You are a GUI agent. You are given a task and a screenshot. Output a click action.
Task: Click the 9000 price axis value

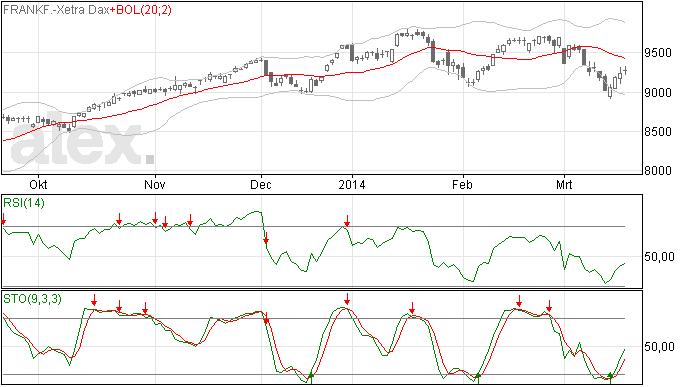point(658,92)
